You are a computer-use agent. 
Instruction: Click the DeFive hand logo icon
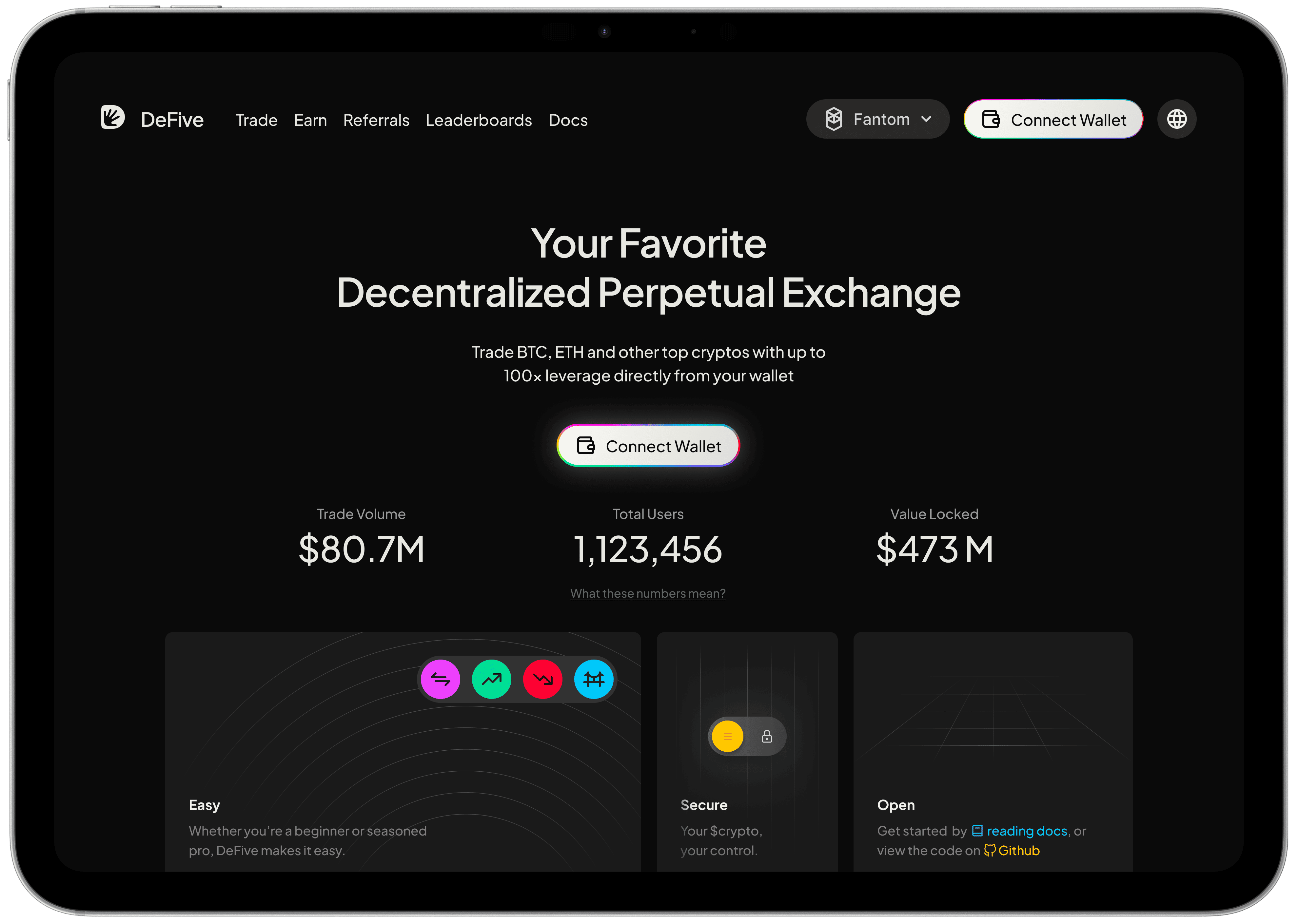113,117
